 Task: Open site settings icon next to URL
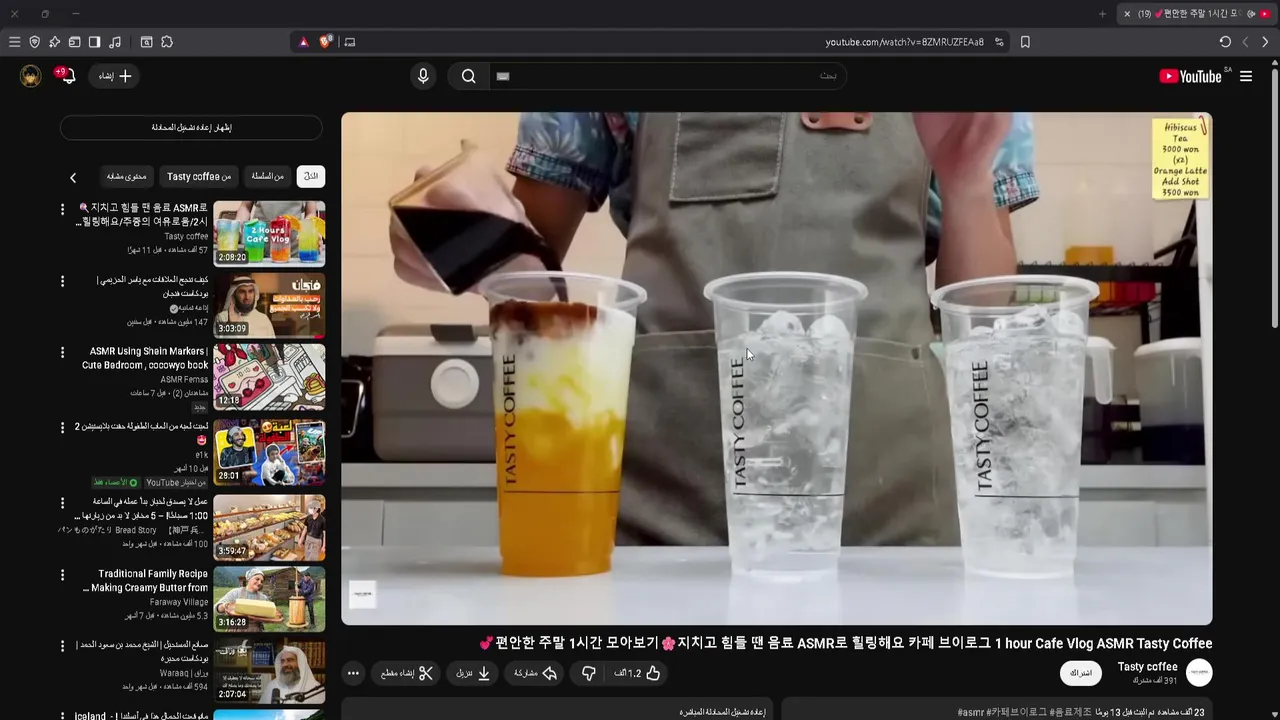click(x=999, y=42)
